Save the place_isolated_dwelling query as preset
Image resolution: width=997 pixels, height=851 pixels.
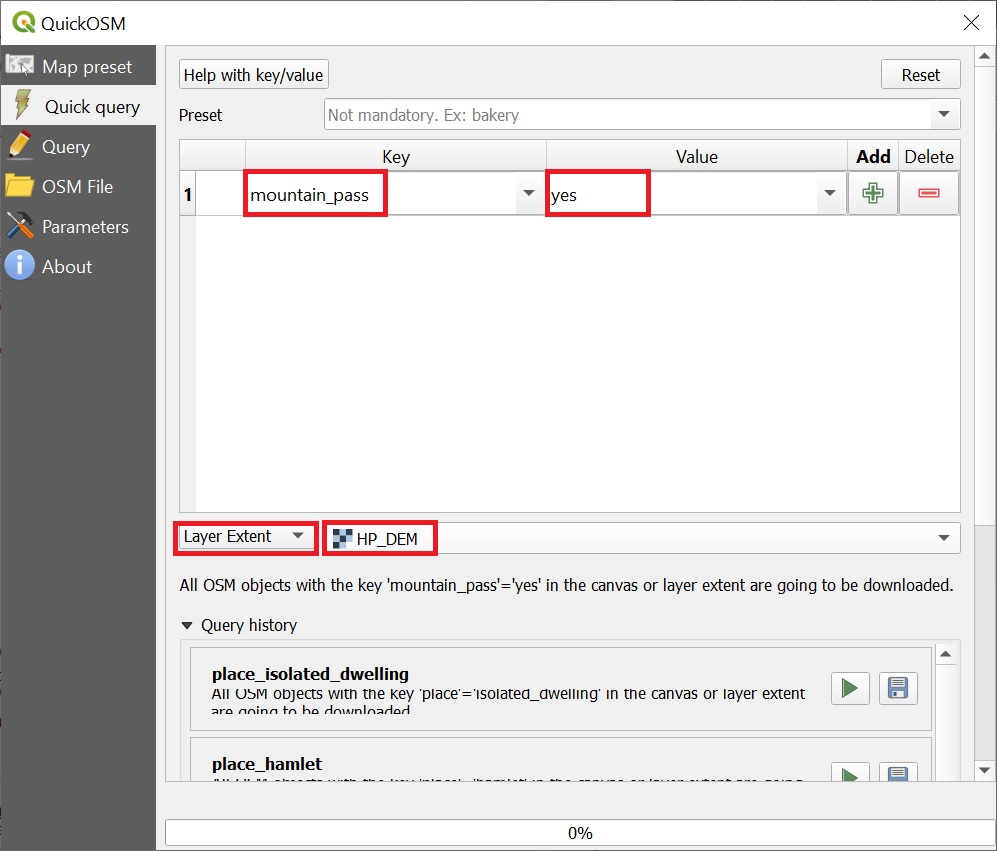click(x=898, y=688)
